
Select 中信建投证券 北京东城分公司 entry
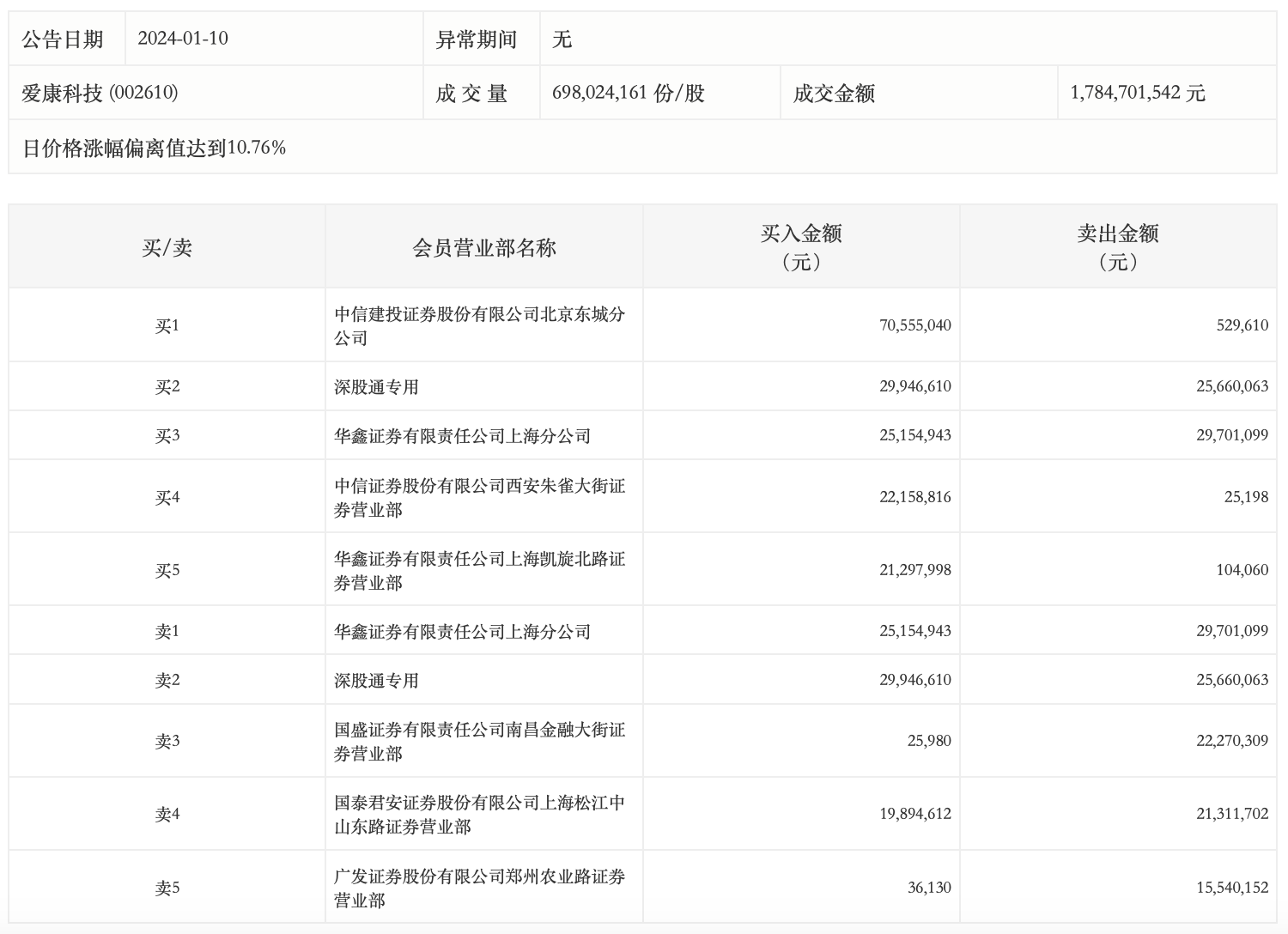479,325
